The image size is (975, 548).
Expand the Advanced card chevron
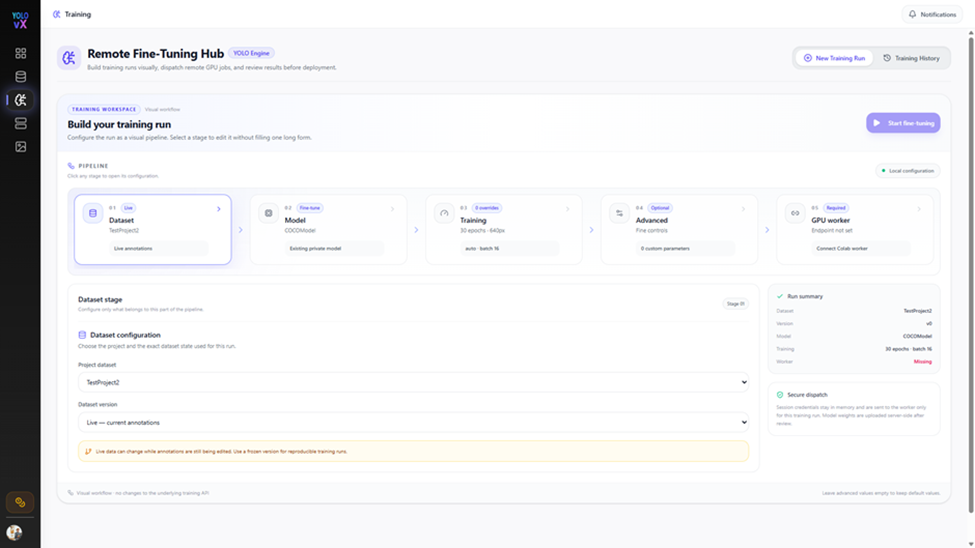coord(743,209)
